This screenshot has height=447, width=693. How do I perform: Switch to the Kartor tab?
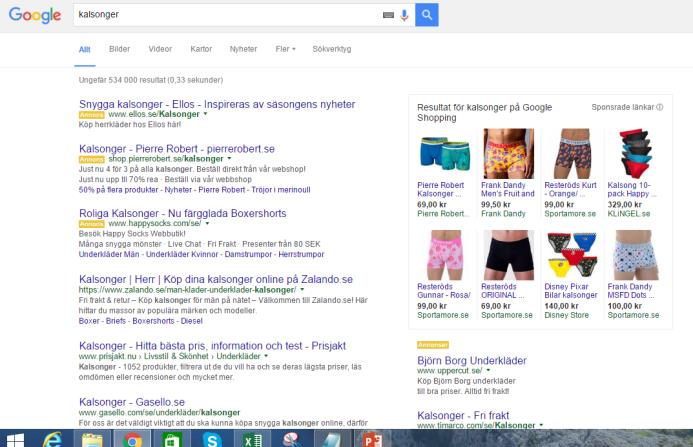(x=201, y=49)
